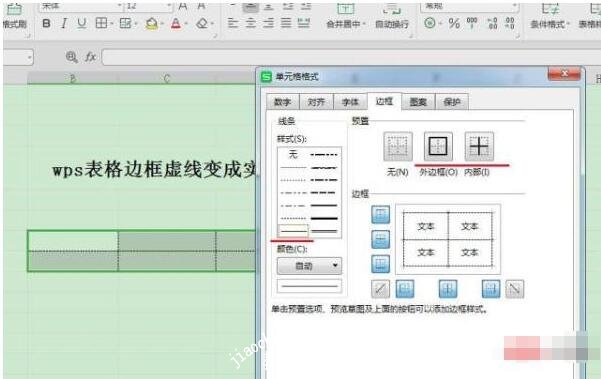601x379 pixels.
Task: Click the 外边框(O) outline preset
Action: [438, 146]
